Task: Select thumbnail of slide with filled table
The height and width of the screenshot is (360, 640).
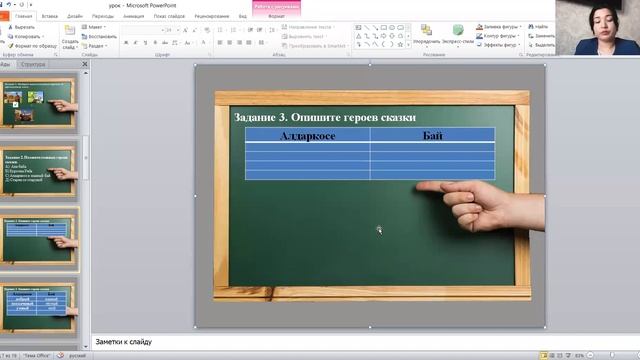Action: tap(39, 307)
